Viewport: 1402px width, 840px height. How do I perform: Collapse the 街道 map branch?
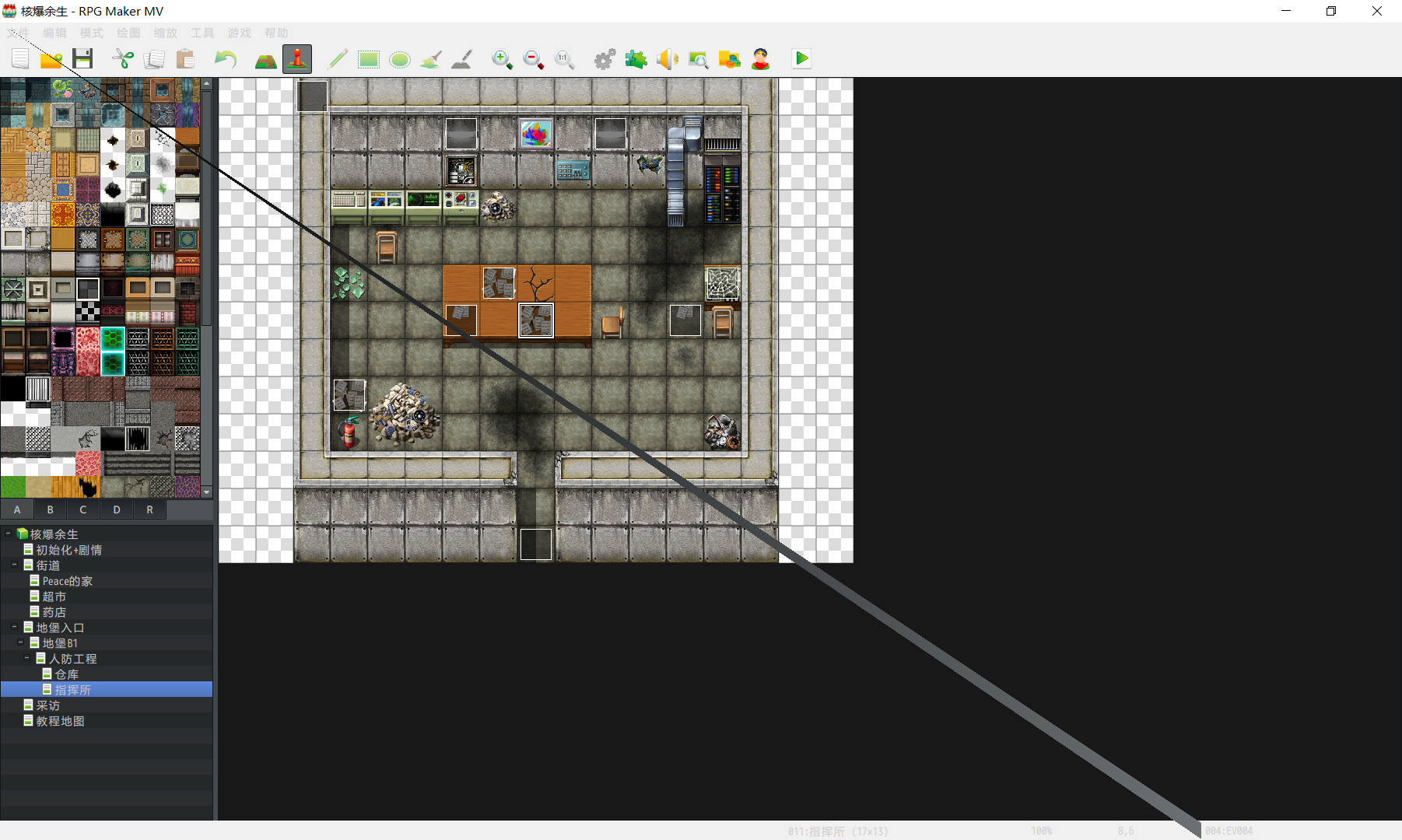coord(15,565)
